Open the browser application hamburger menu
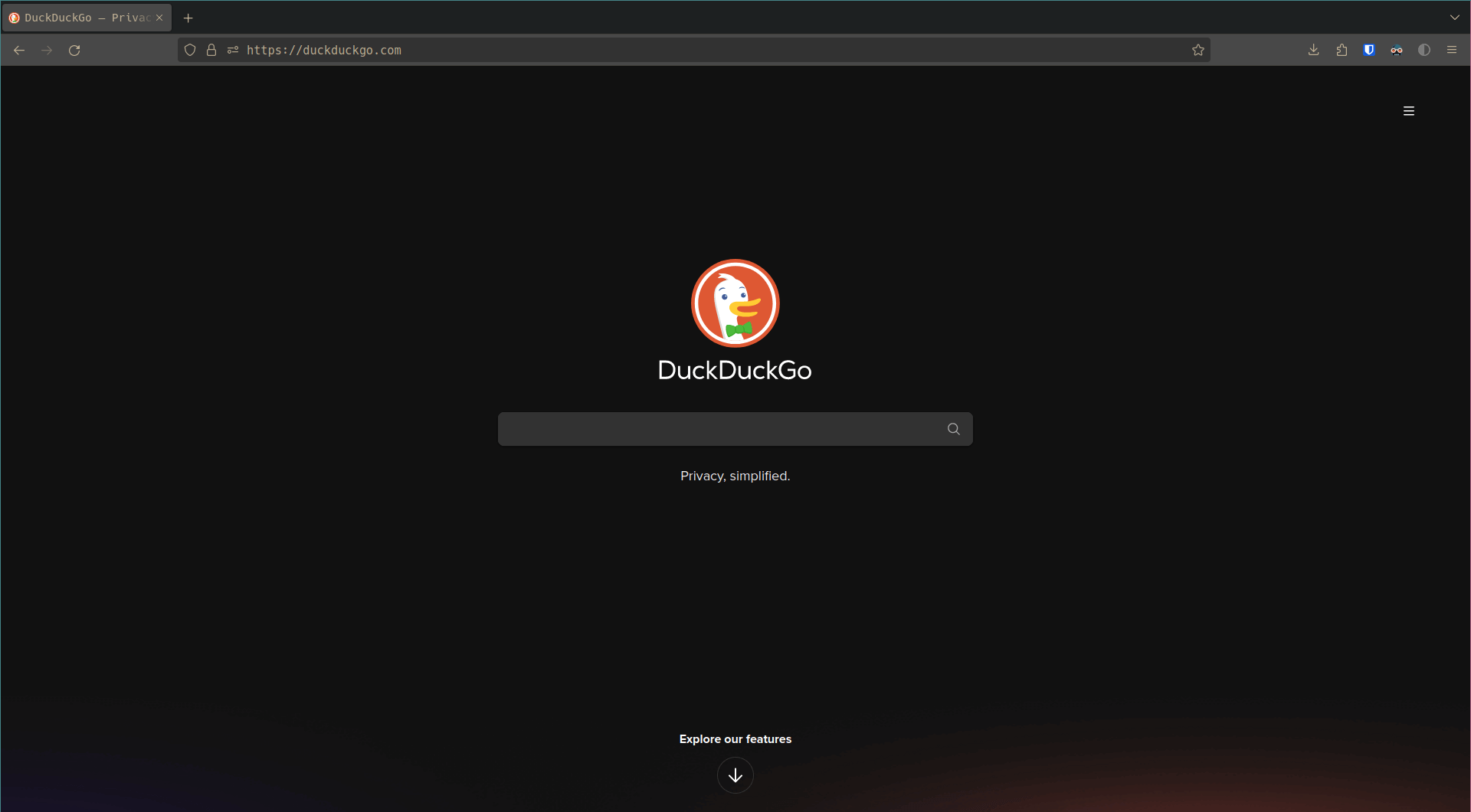The height and width of the screenshot is (812, 1471). click(x=1452, y=51)
